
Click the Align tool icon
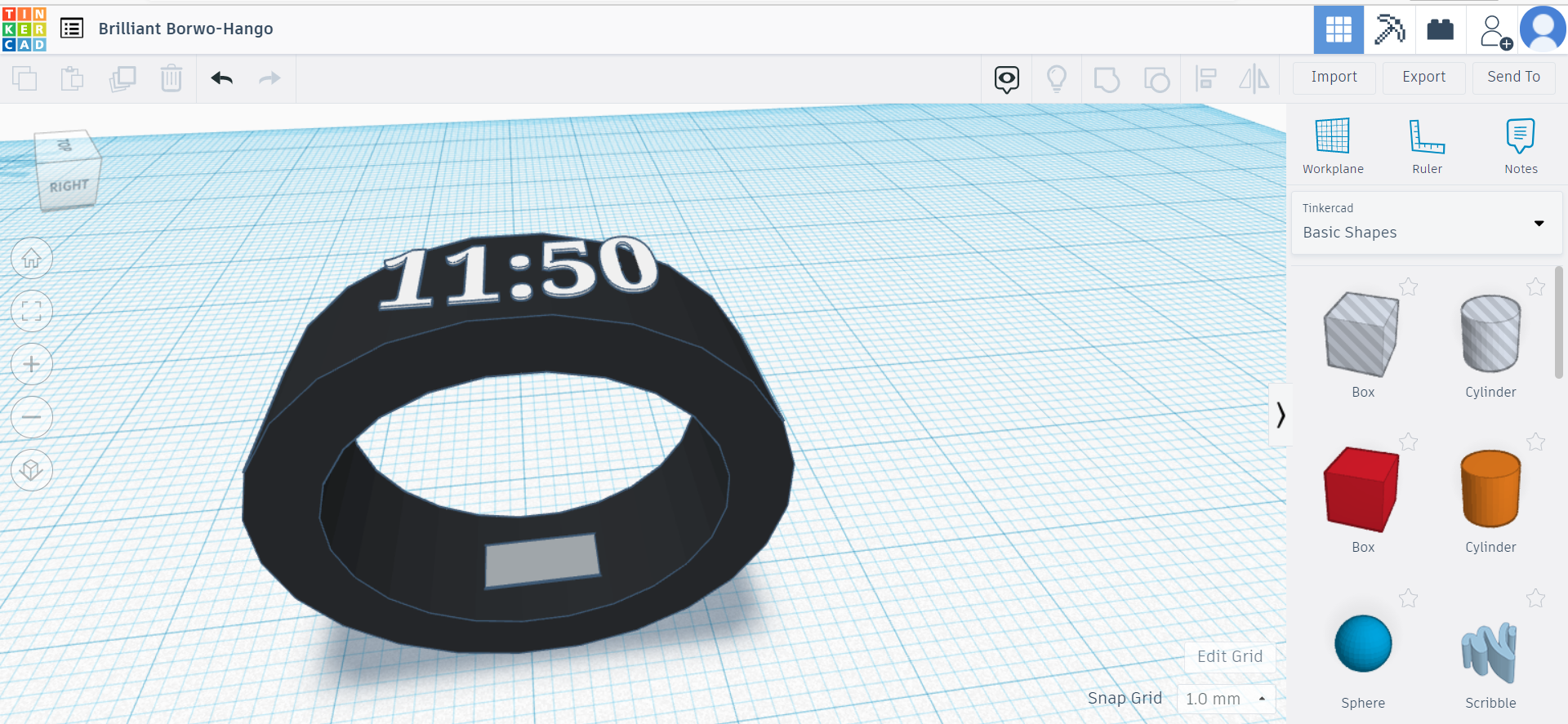coord(1205,79)
